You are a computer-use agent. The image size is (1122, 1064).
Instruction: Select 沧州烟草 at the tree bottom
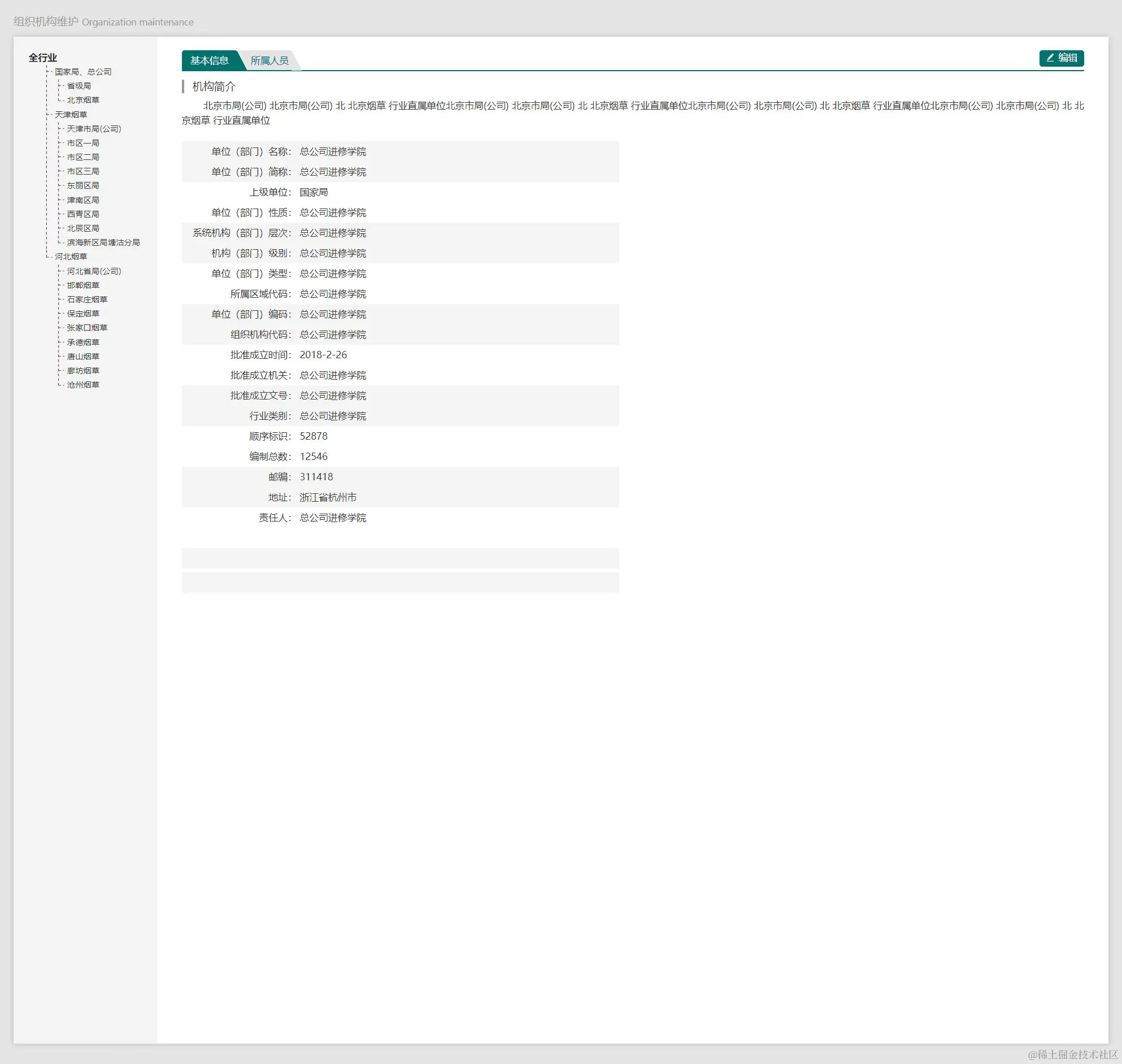pos(83,385)
